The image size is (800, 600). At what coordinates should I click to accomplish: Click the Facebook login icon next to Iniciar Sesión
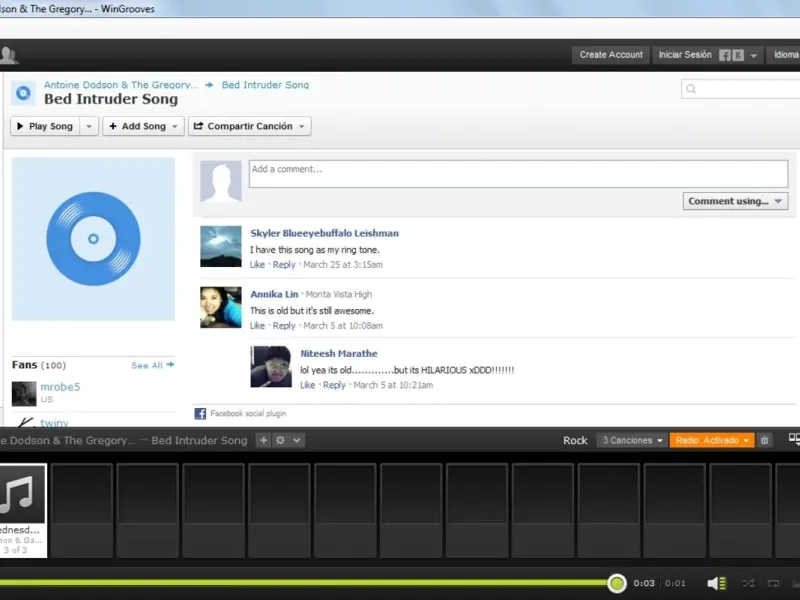pos(724,55)
